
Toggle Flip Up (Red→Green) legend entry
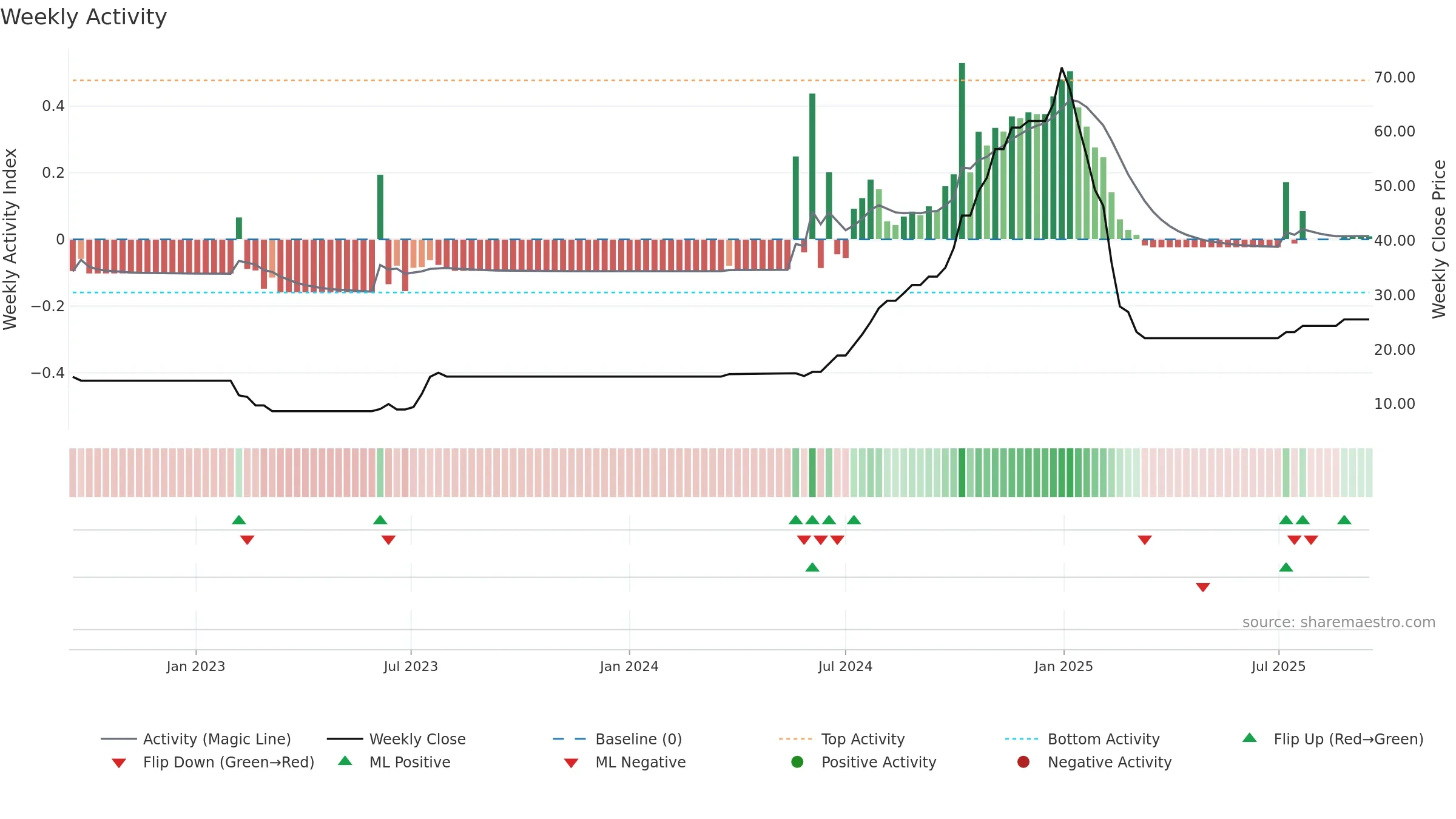tap(1333, 739)
